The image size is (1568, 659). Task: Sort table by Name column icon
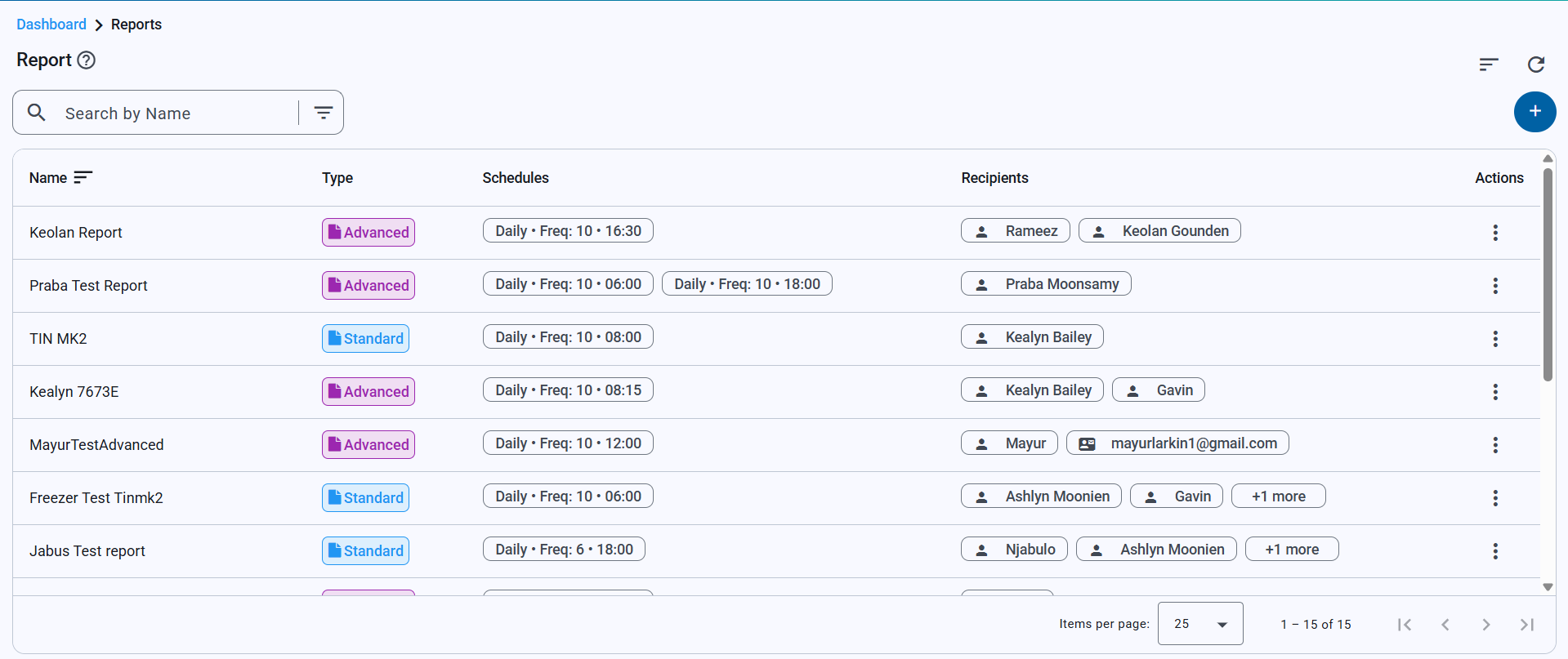83,177
